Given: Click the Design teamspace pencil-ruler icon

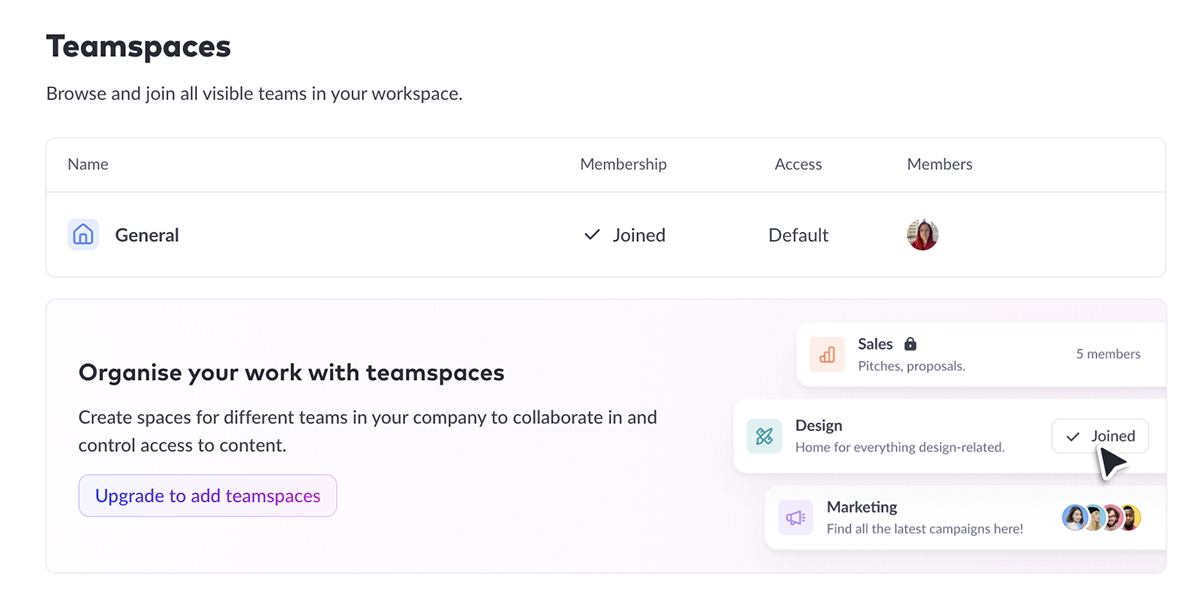Looking at the screenshot, I should (x=764, y=436).
